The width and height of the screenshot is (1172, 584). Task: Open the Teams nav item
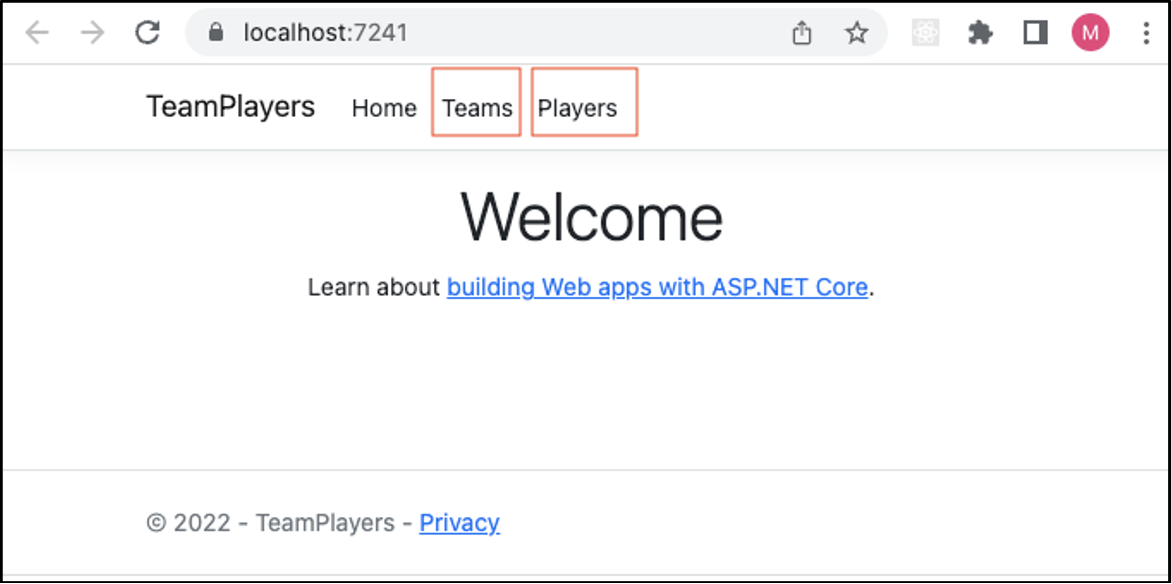tap(477, 108)
